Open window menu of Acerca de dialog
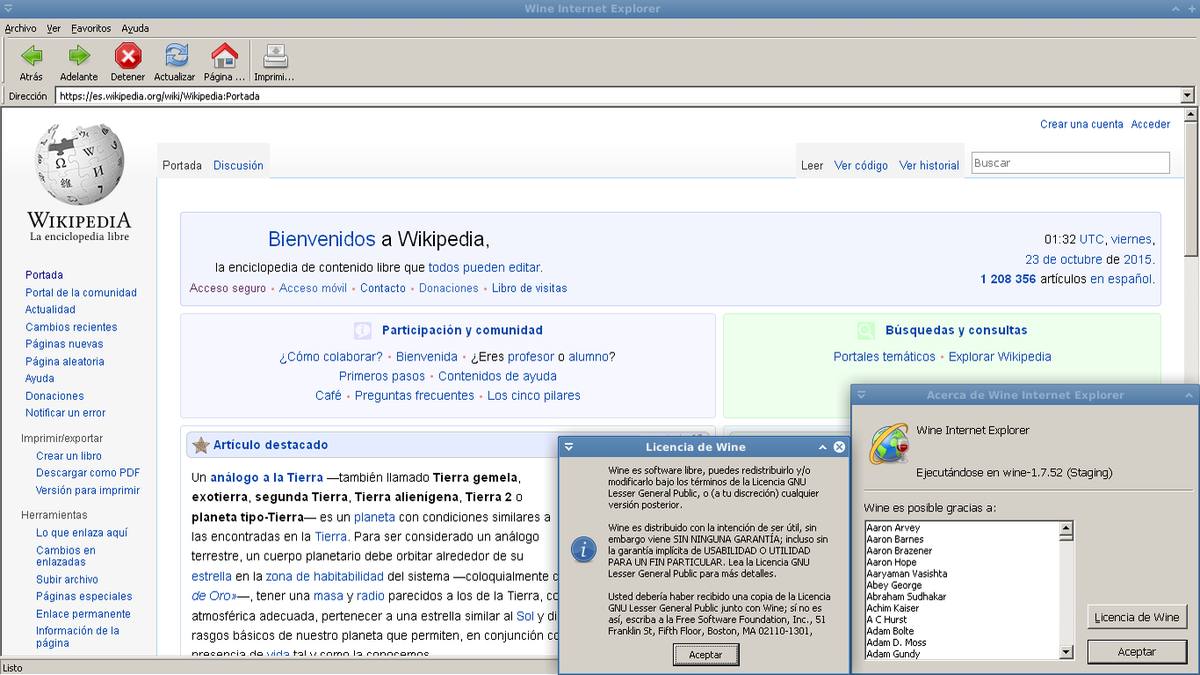This screenshot has height=675, width=1200. click(860, 395)
